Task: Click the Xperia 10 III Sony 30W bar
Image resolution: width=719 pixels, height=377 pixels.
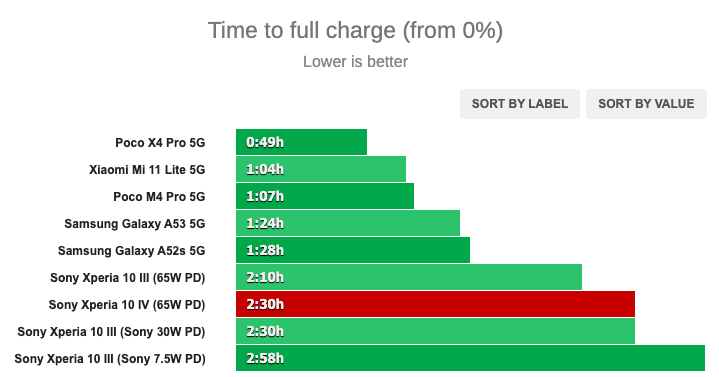Action: coord(436,331)
